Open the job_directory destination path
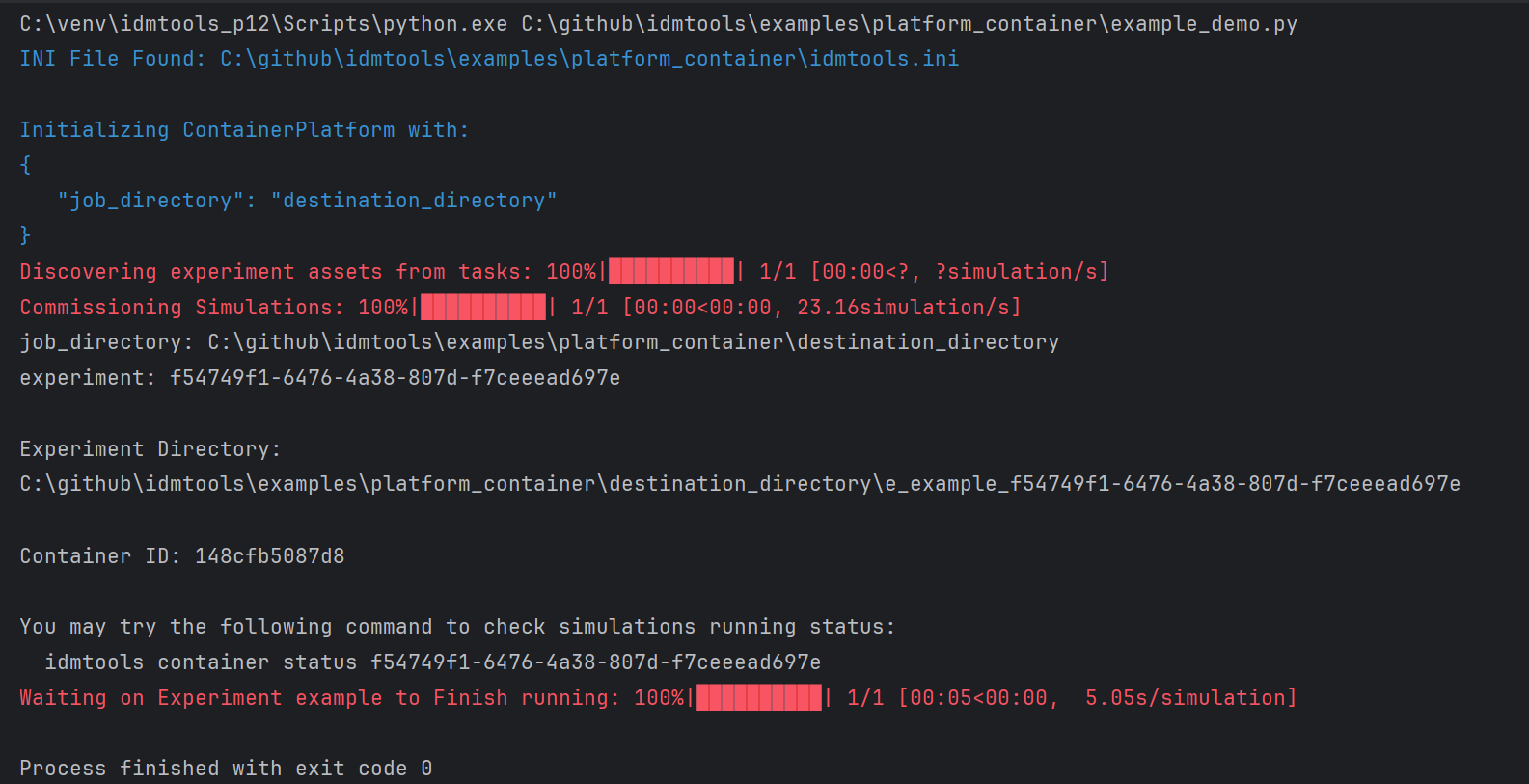This screenshot has height=784, width=1529. pyautogui.click(x=633, y=342)
